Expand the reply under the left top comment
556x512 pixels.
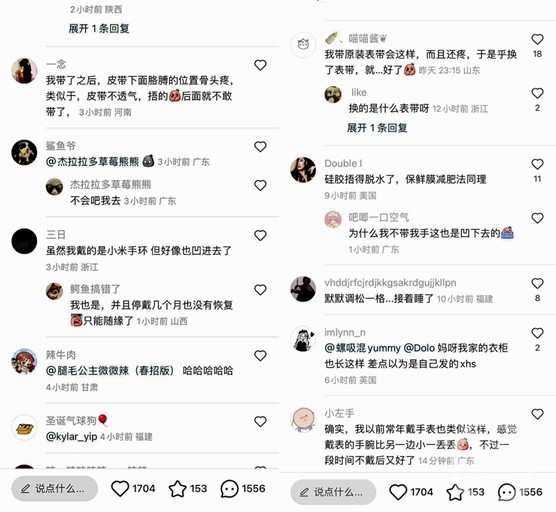(x=99, y=28)
